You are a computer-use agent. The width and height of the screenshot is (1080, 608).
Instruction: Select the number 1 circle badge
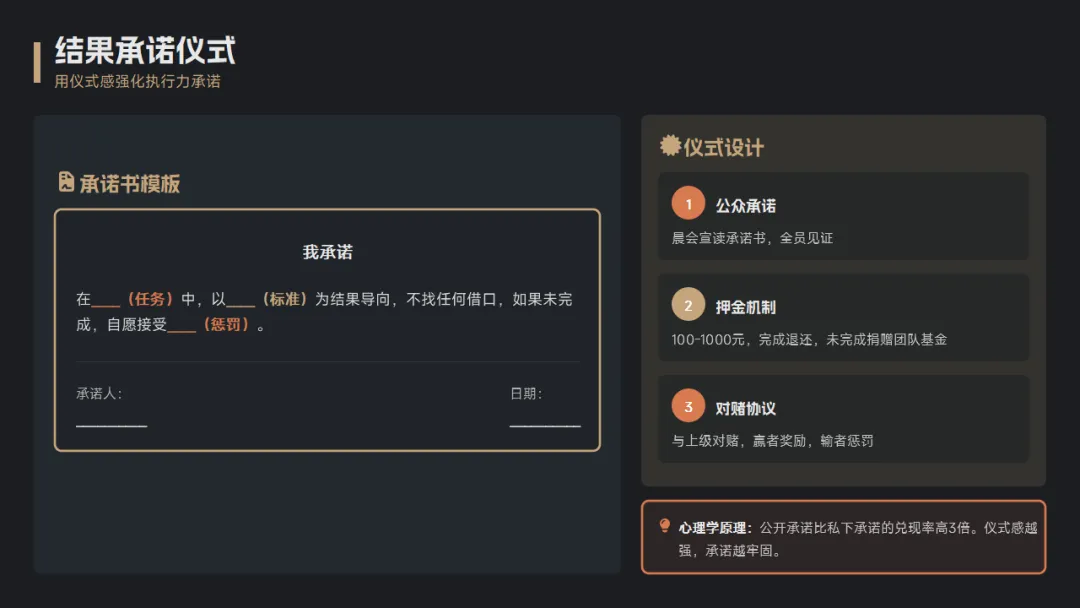coord(688,203)
